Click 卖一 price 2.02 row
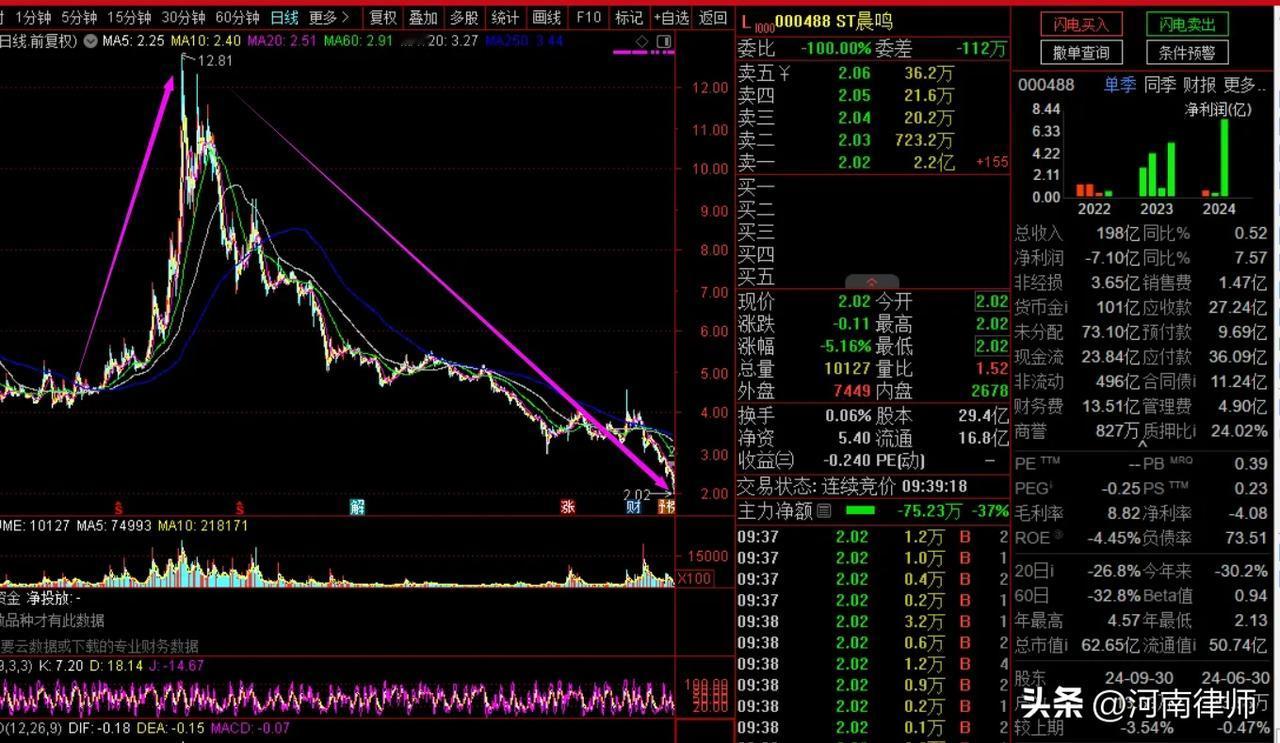 click(x=872, y=162)
